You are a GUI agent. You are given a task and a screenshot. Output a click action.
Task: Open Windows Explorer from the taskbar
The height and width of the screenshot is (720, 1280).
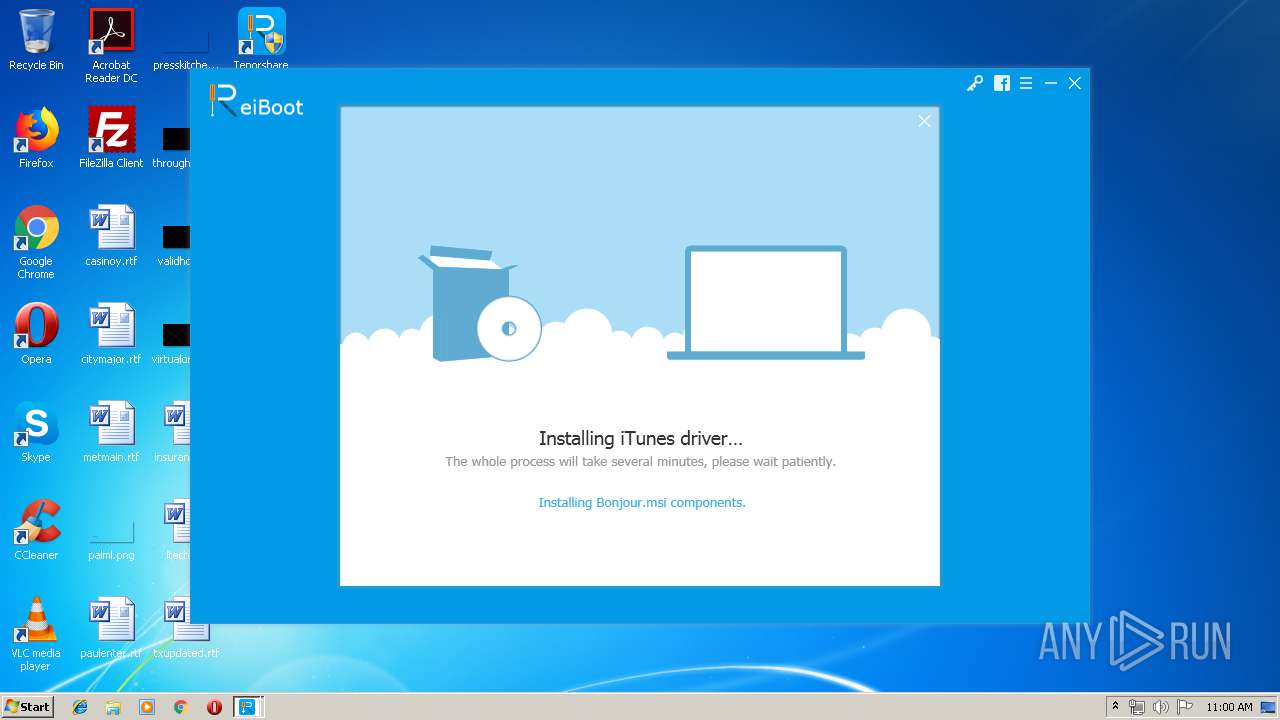pyautogui.click(x=113, y=707)
